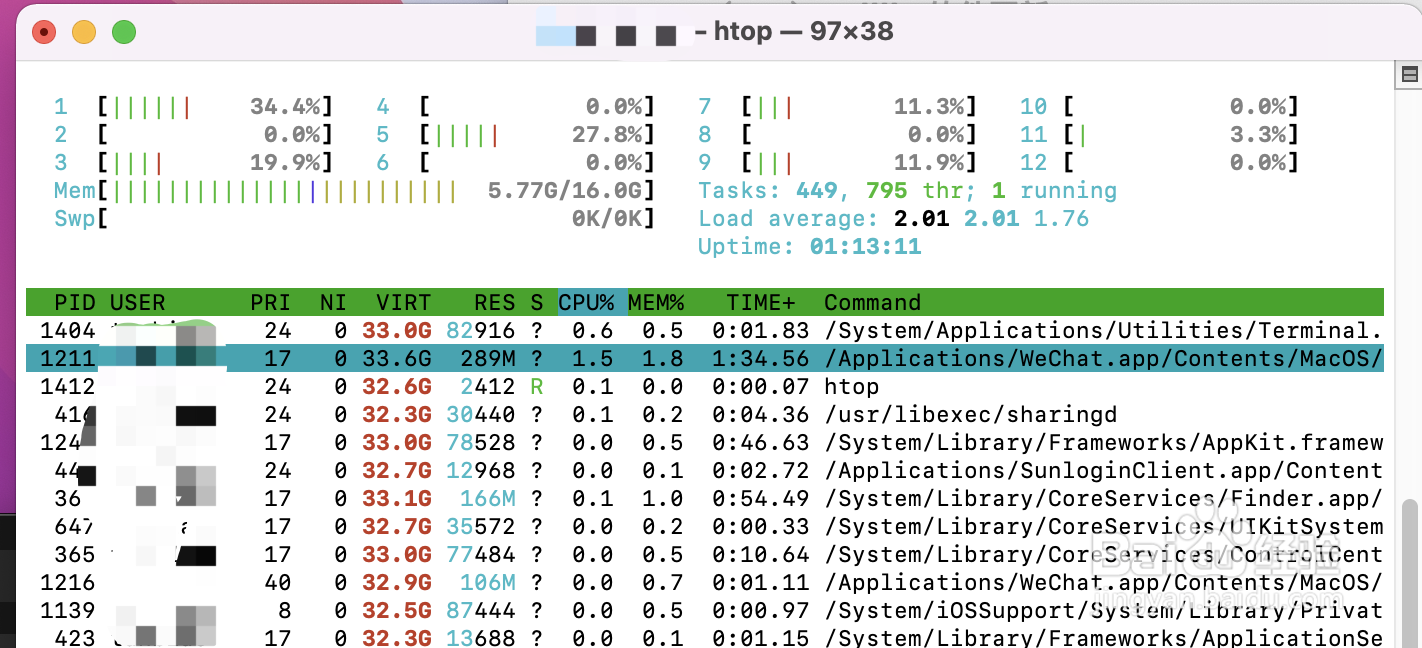The width and height of the screenshot is (1422, 648).
Task: Sort by USER column header
Action: point(138,302)
